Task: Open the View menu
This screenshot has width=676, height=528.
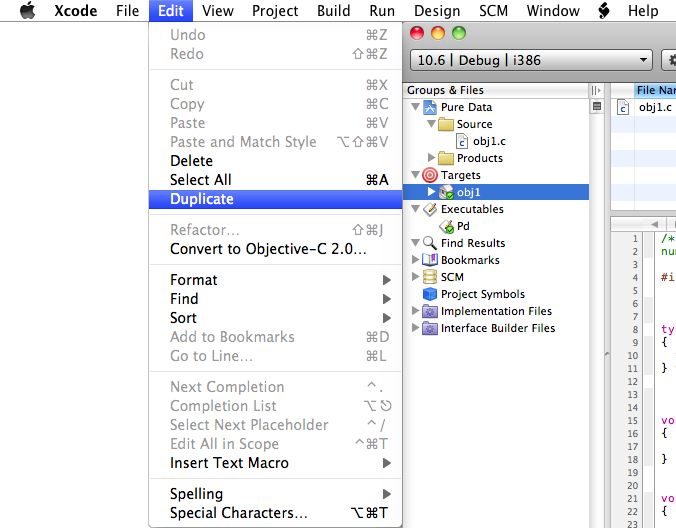Action: (218, 10)
